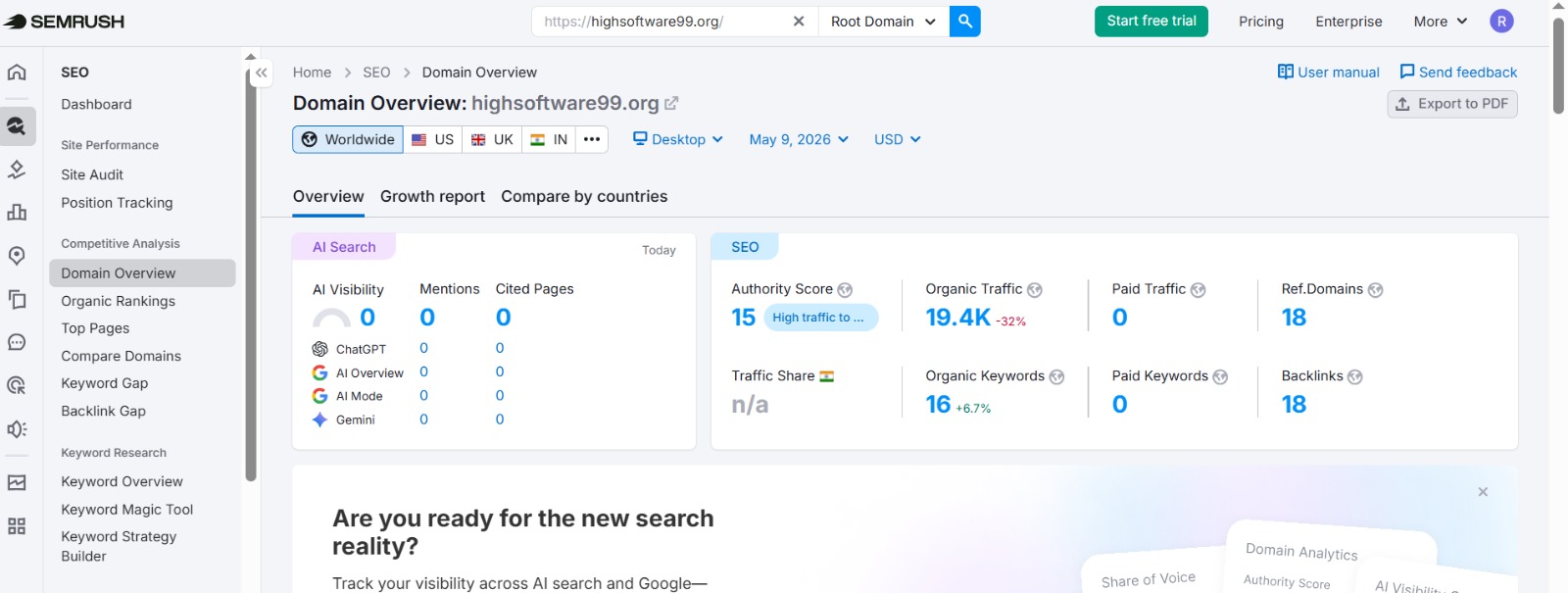
Task: Open the Root Domain dropdown
Action: click(883, 21)
